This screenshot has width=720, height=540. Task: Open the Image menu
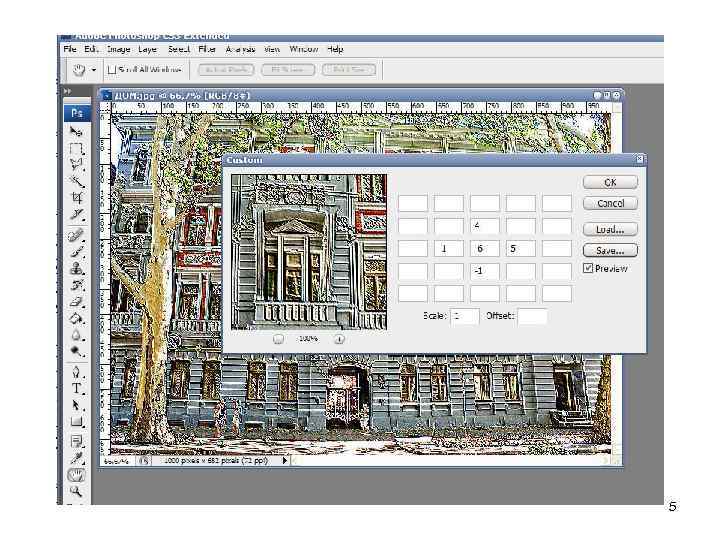click(118, 49)
